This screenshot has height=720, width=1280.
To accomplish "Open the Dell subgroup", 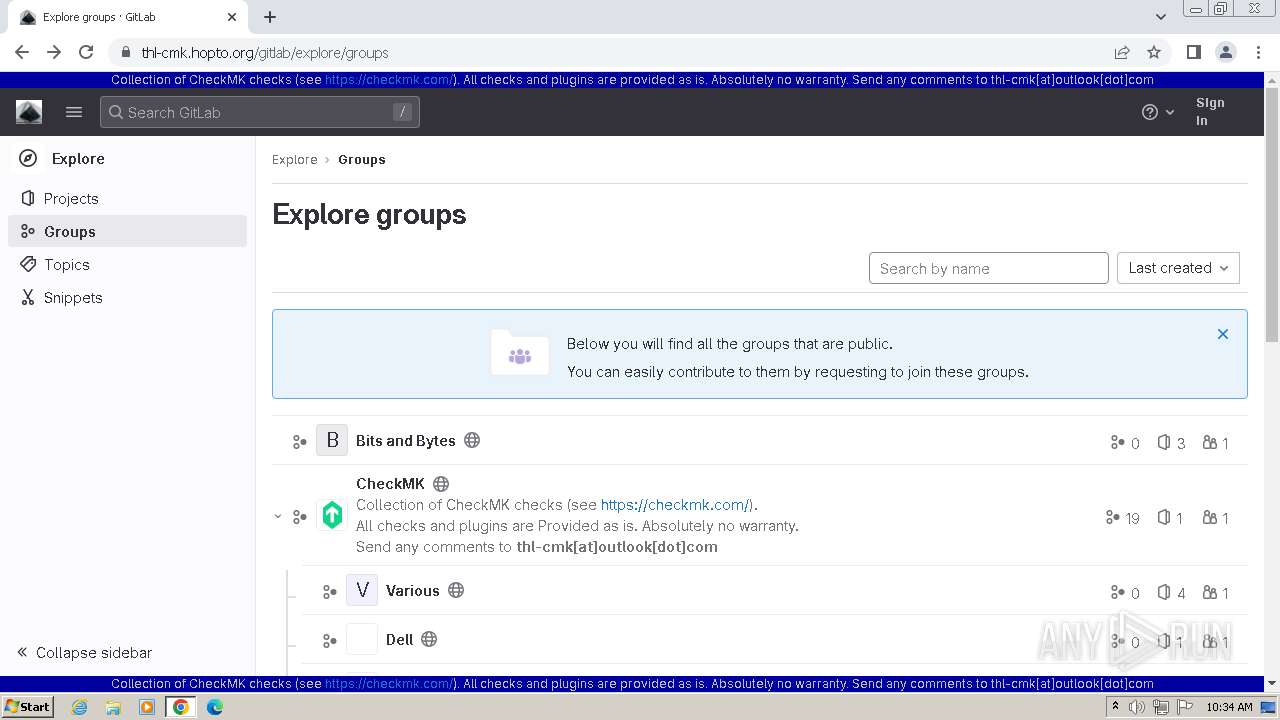I will coord(399,639).
